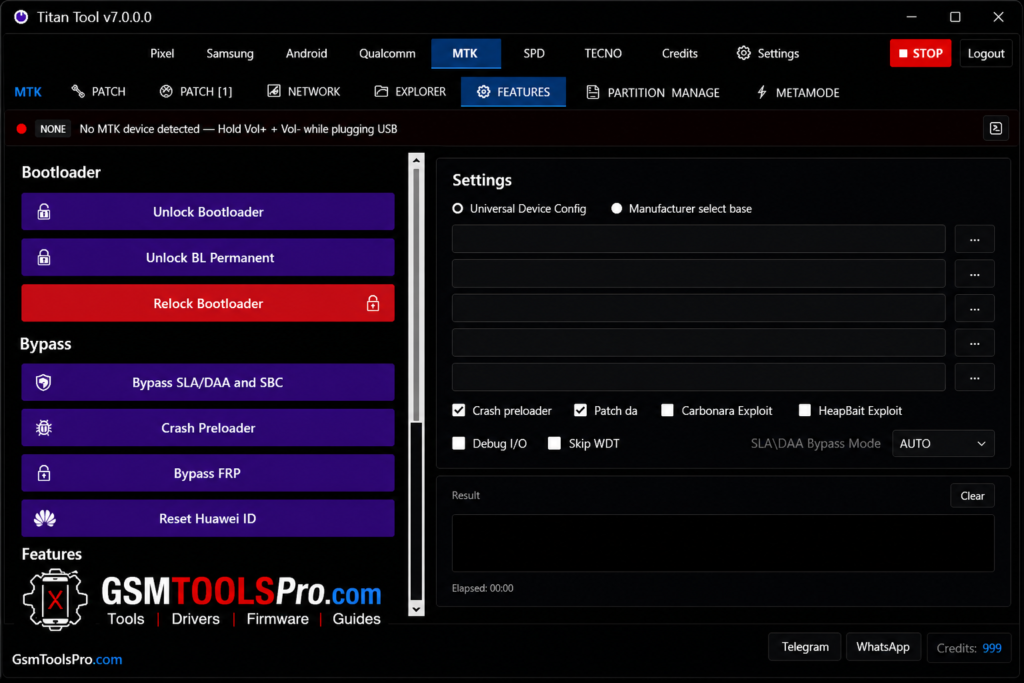Open the Credits tab
This screenshot has height=683, width=1024.
point(679,54)
